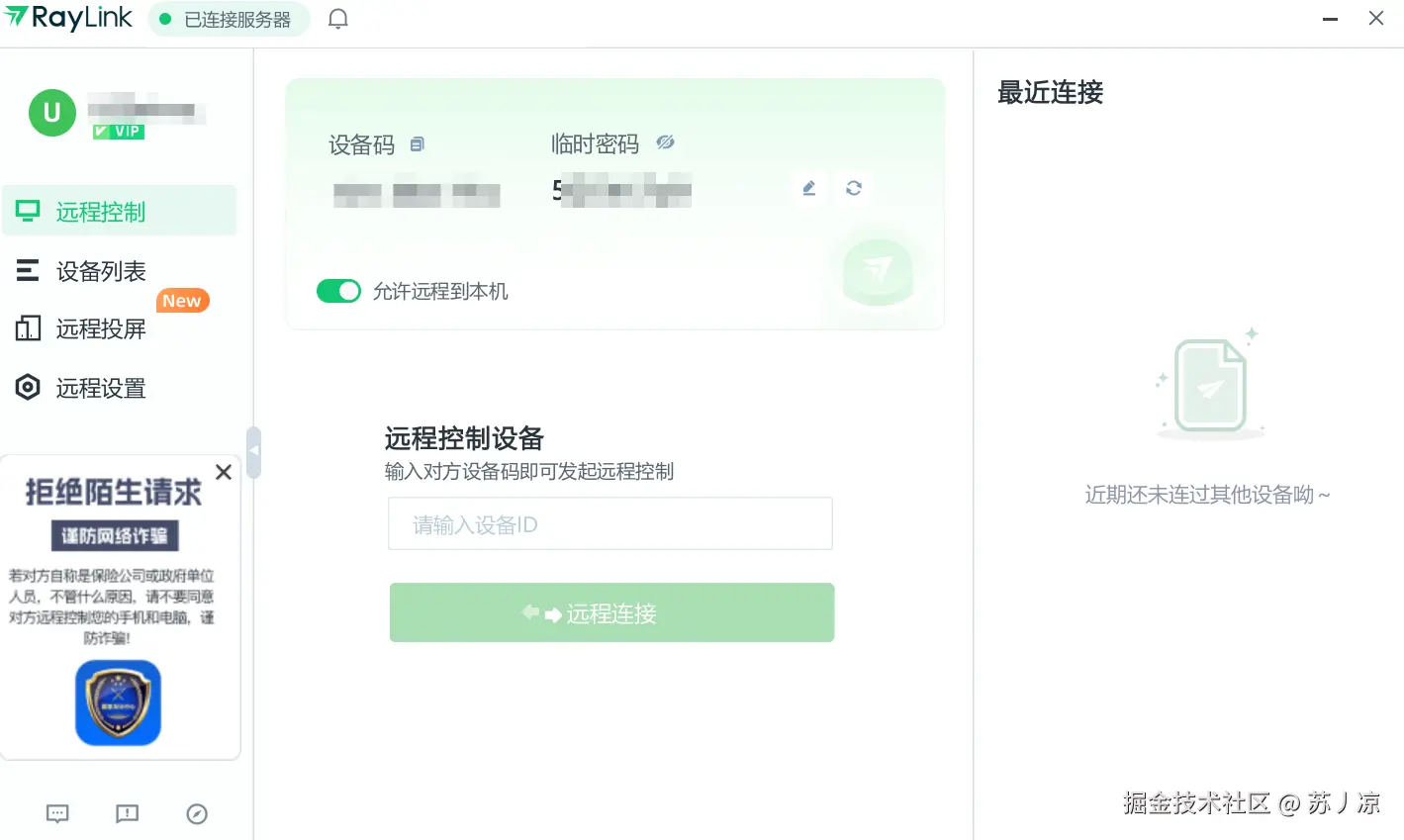Open the notification bell

click(338, 19)
